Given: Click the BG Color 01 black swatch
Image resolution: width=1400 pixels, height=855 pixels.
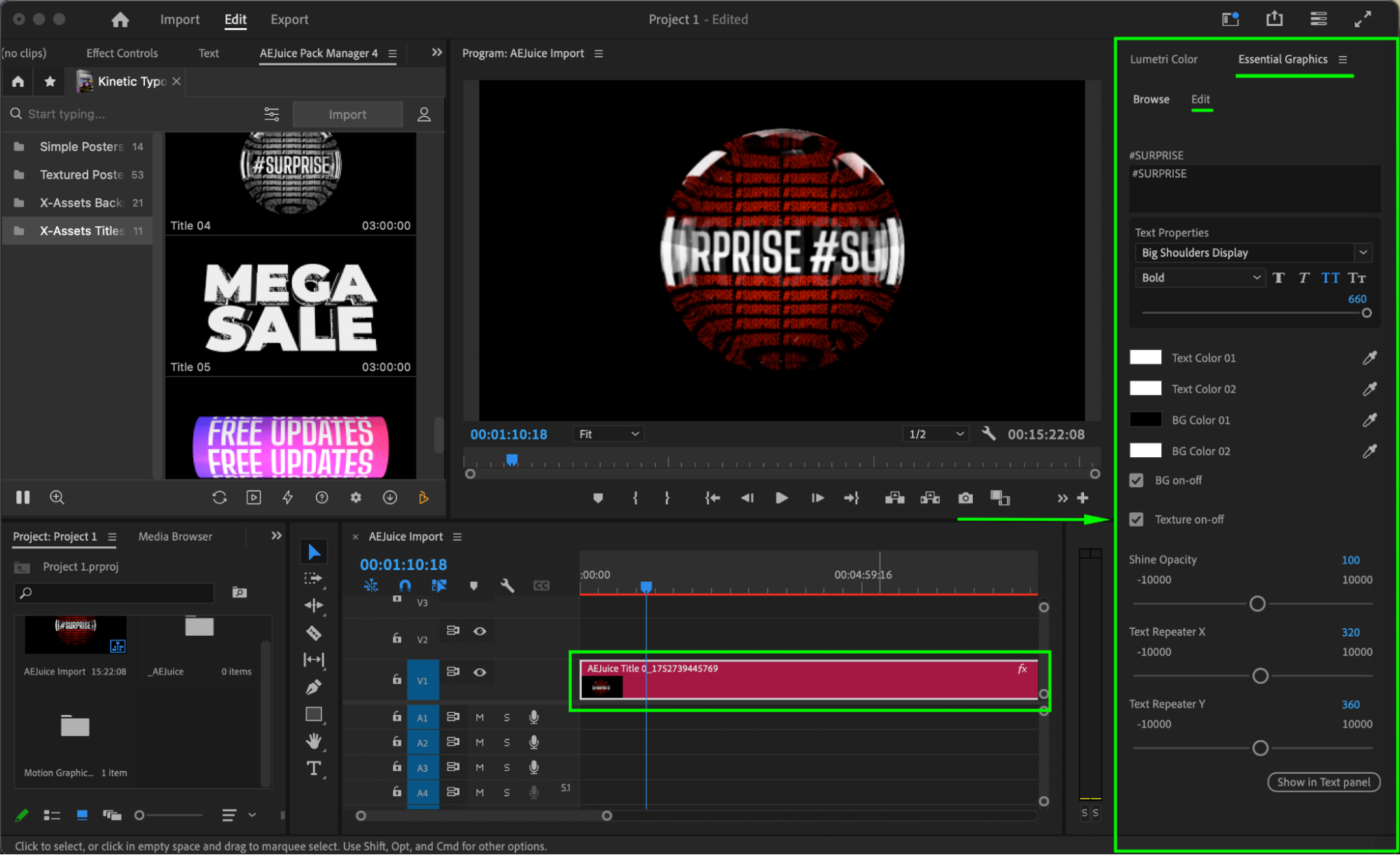Looking at the screenshot, I should tap(1146, 420).
